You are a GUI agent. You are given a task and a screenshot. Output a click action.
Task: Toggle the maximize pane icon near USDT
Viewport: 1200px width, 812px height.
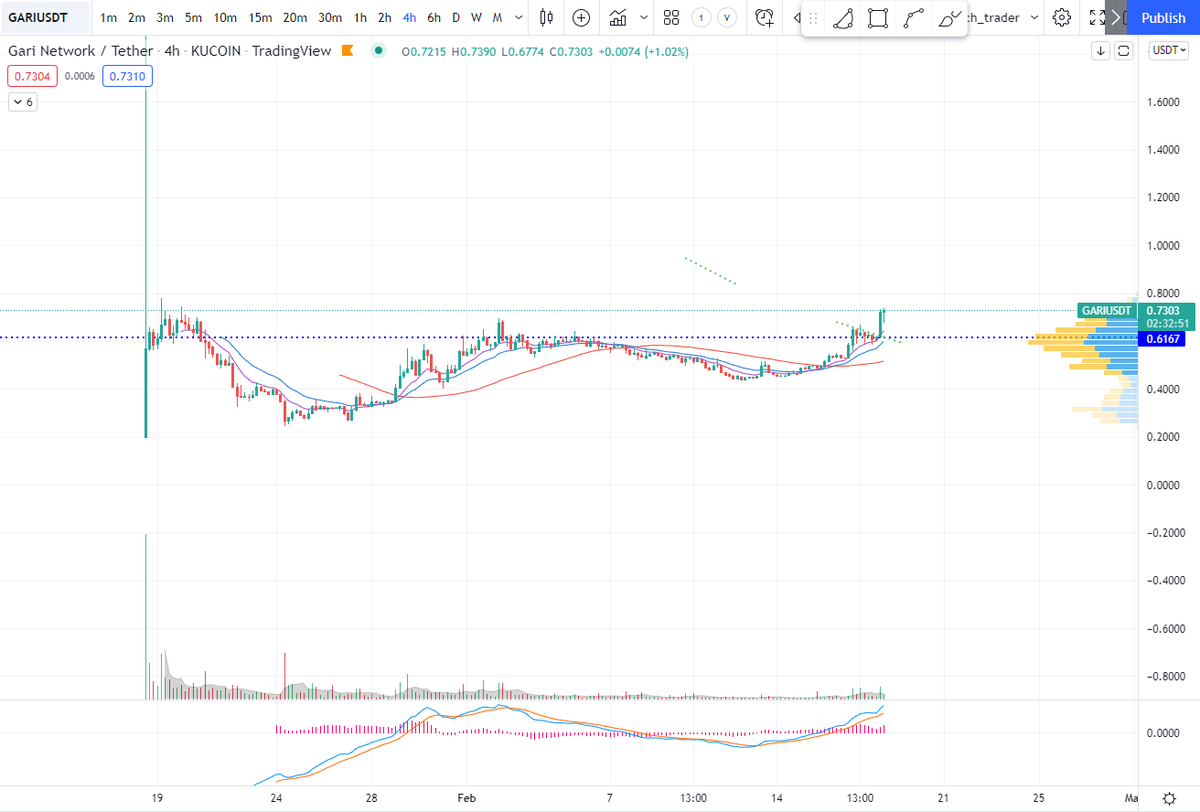pyautogui.click(x=1124, y=50)
